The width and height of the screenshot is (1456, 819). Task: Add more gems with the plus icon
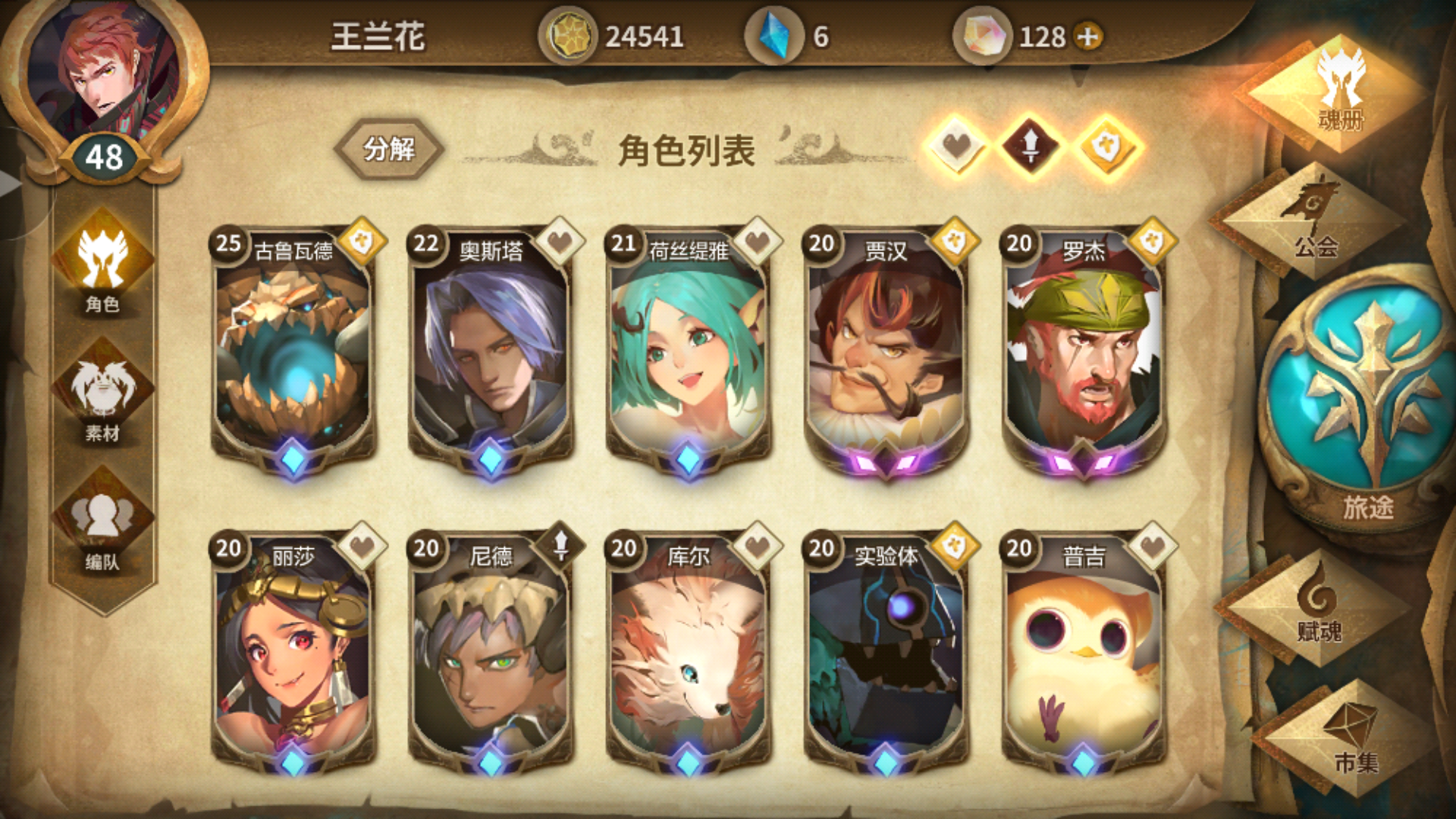click(x=1088, y=36)
